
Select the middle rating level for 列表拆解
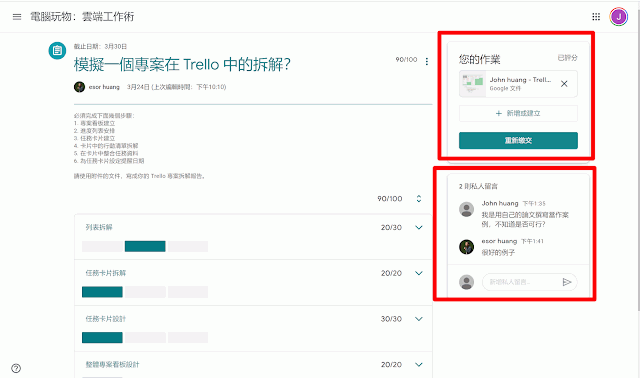[145, 246]
